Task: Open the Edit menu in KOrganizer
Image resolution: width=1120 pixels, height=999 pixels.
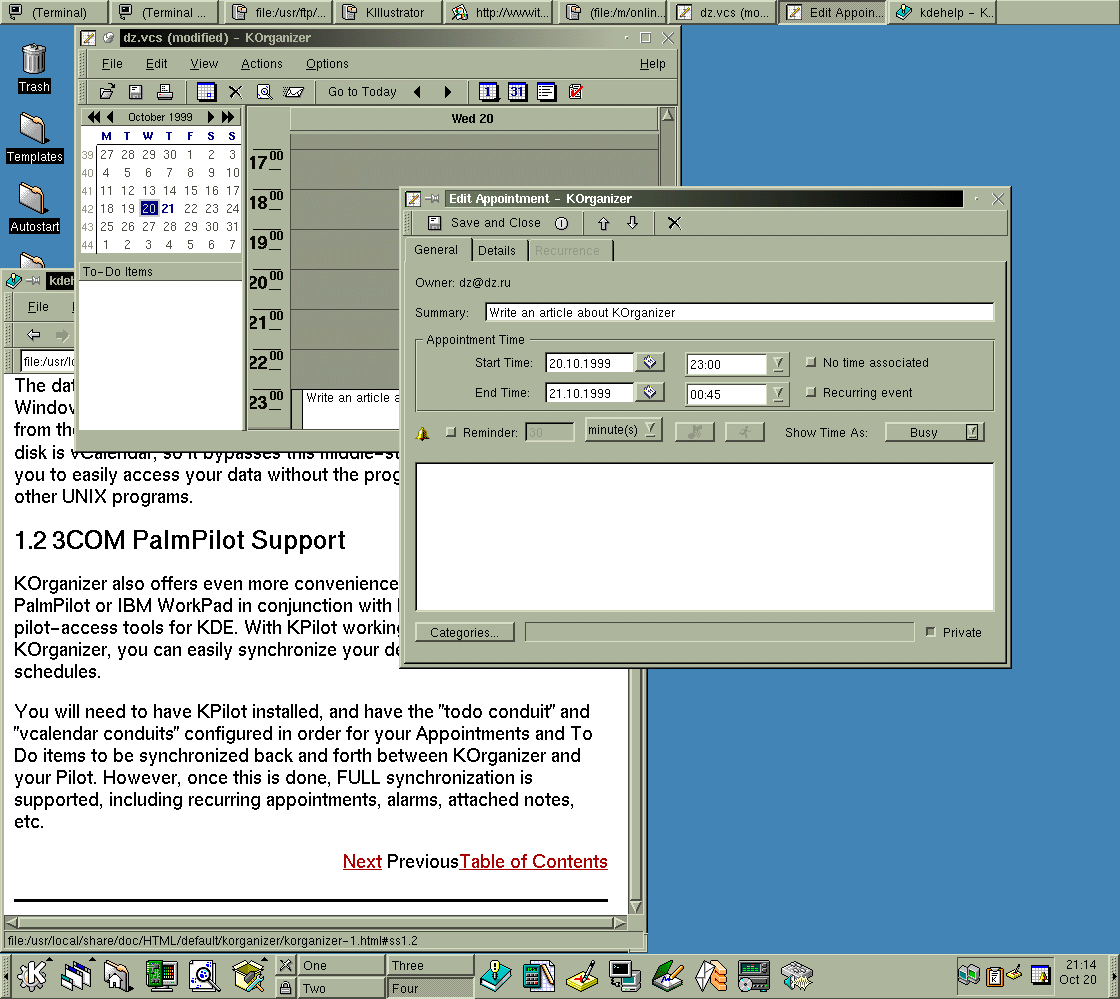Action: coord(156,64)
